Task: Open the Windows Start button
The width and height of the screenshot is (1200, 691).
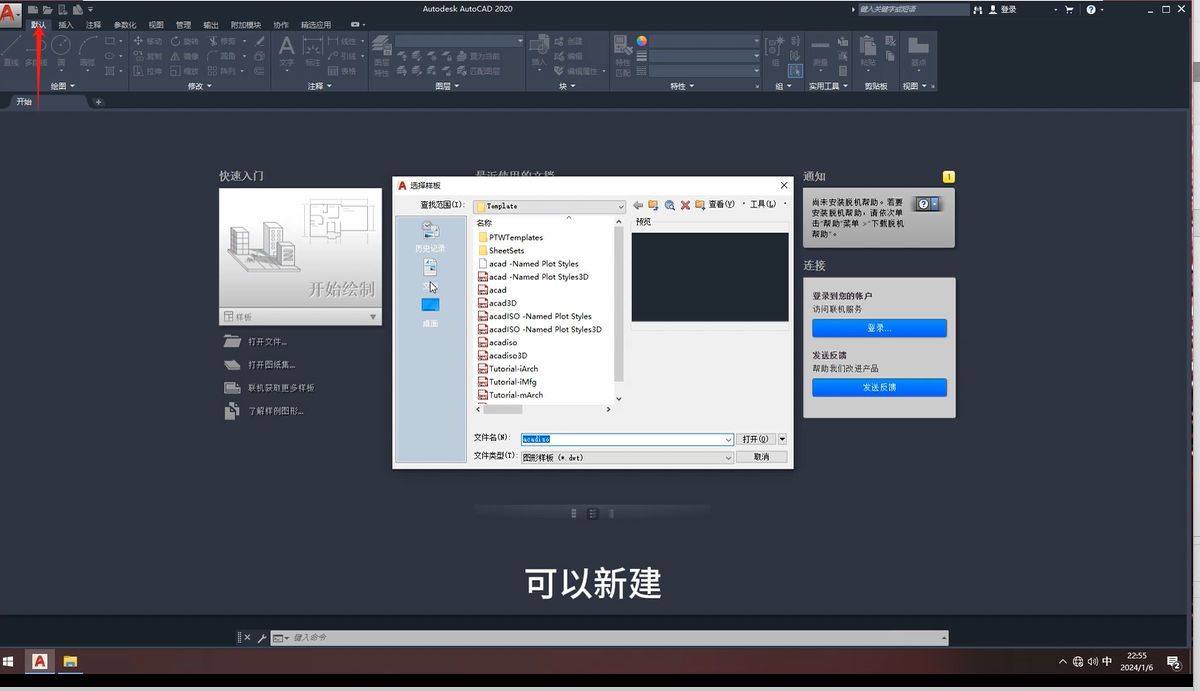Action: tap(10, 661)
